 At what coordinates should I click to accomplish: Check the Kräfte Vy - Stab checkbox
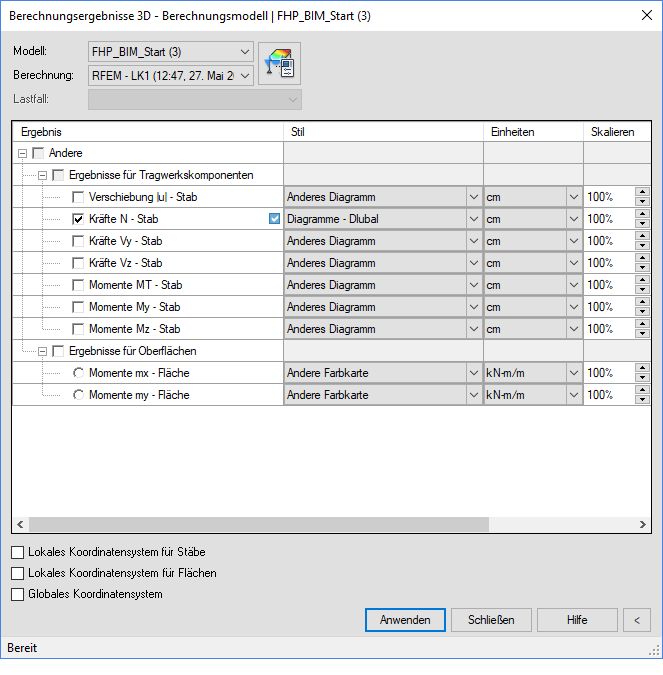click(x=78, y=241)
